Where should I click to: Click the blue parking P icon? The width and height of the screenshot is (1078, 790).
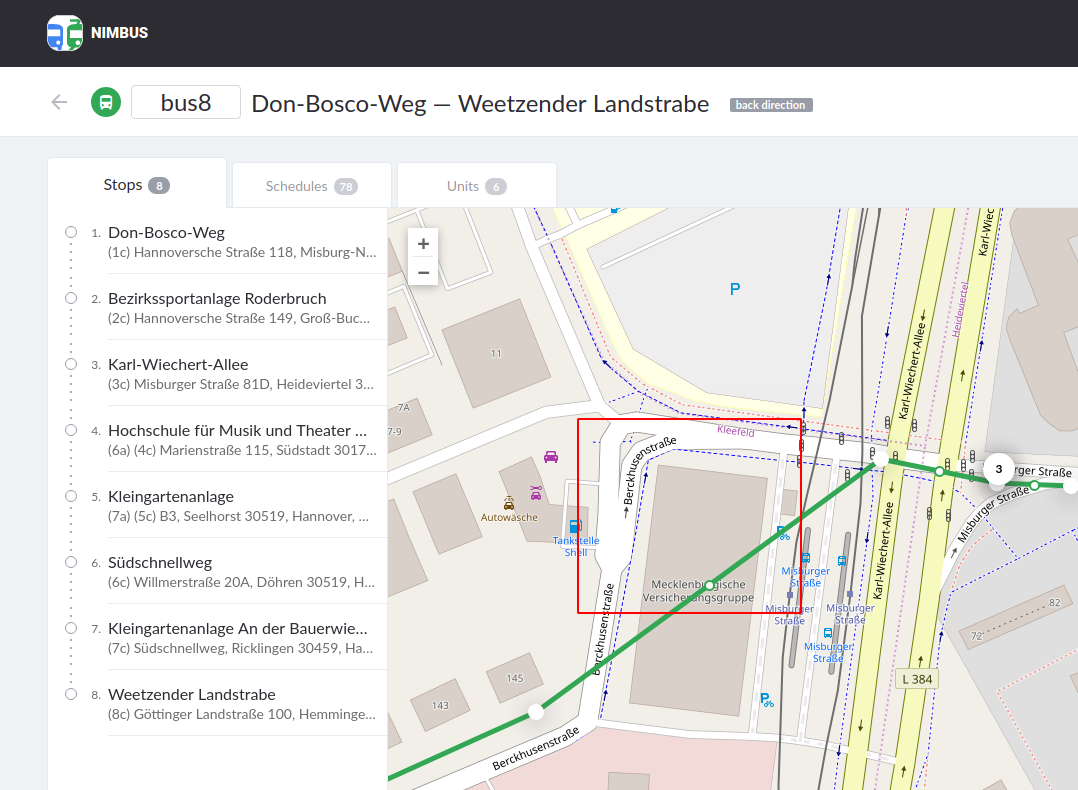pyautogui.click(x=735, y=289)
